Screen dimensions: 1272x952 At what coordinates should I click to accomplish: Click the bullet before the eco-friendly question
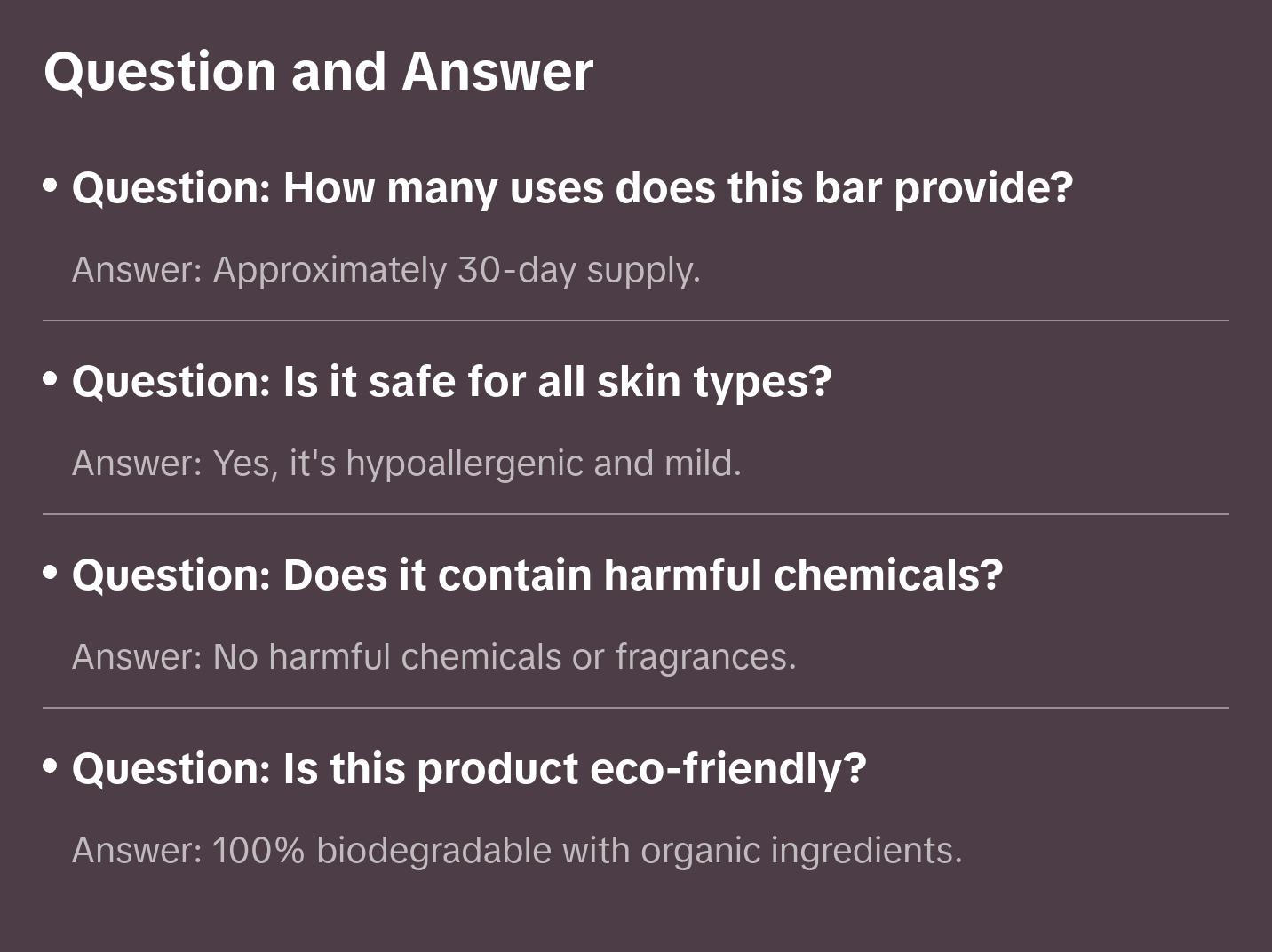pos(50,766)
